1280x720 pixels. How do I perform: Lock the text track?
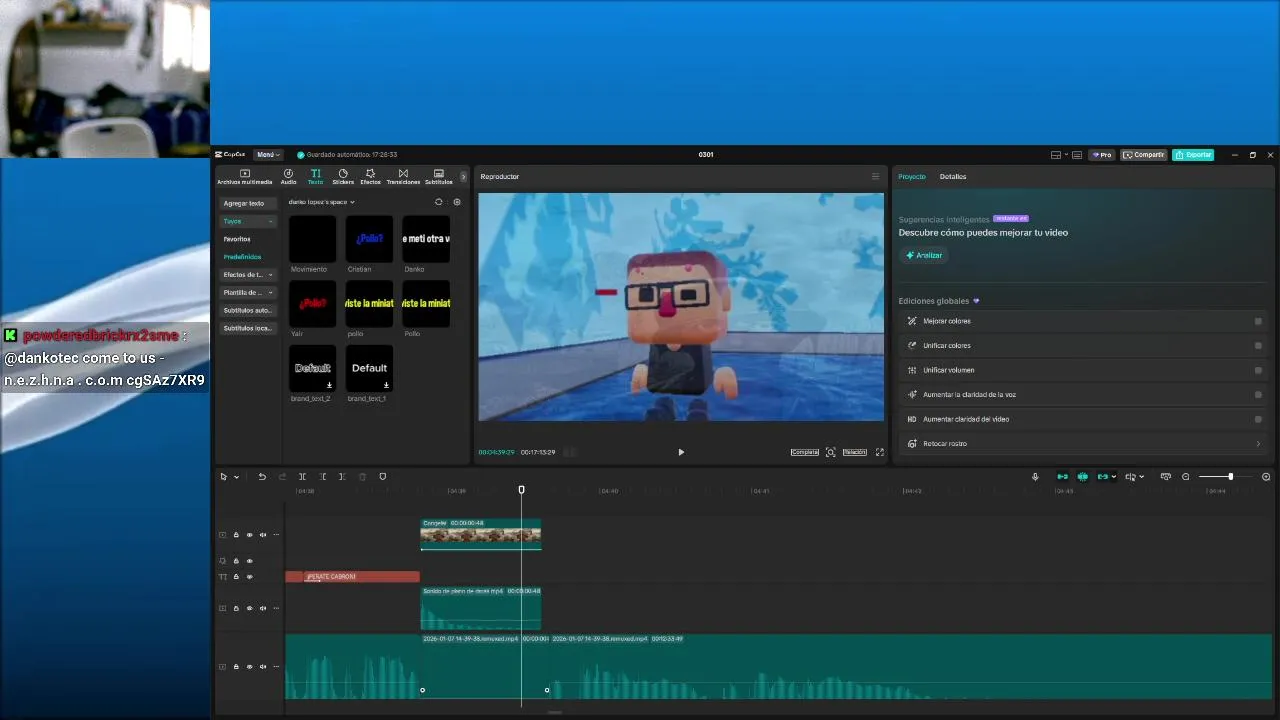[236, 577]
